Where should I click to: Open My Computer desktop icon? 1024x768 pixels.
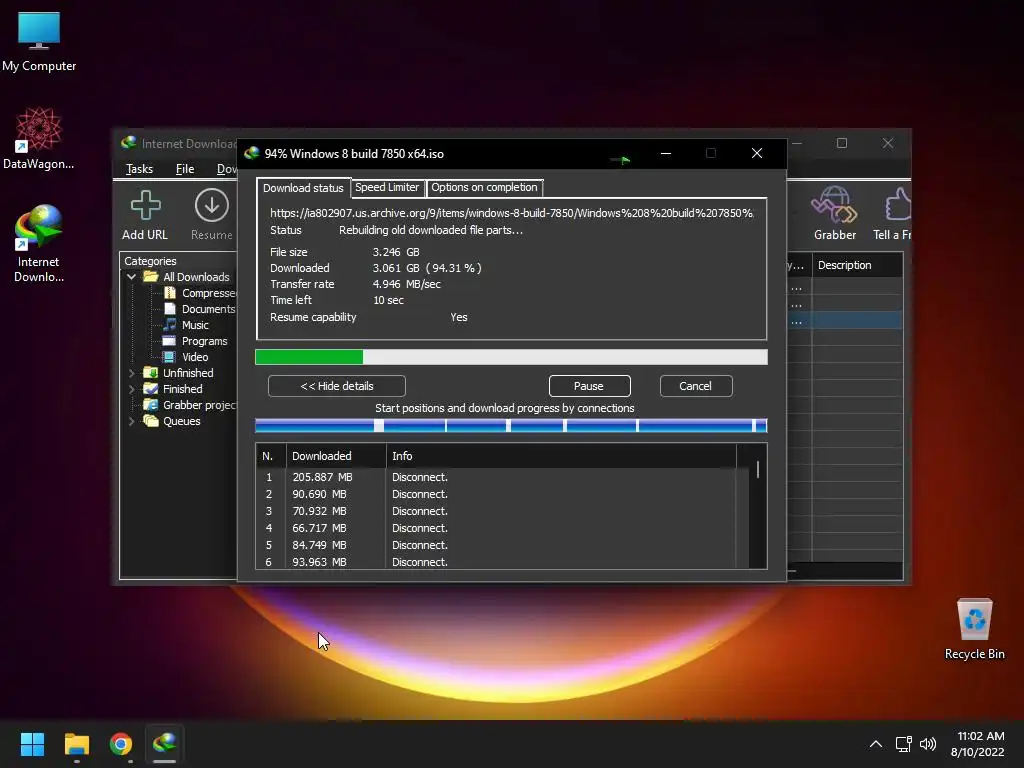click(x=39, y=42)
